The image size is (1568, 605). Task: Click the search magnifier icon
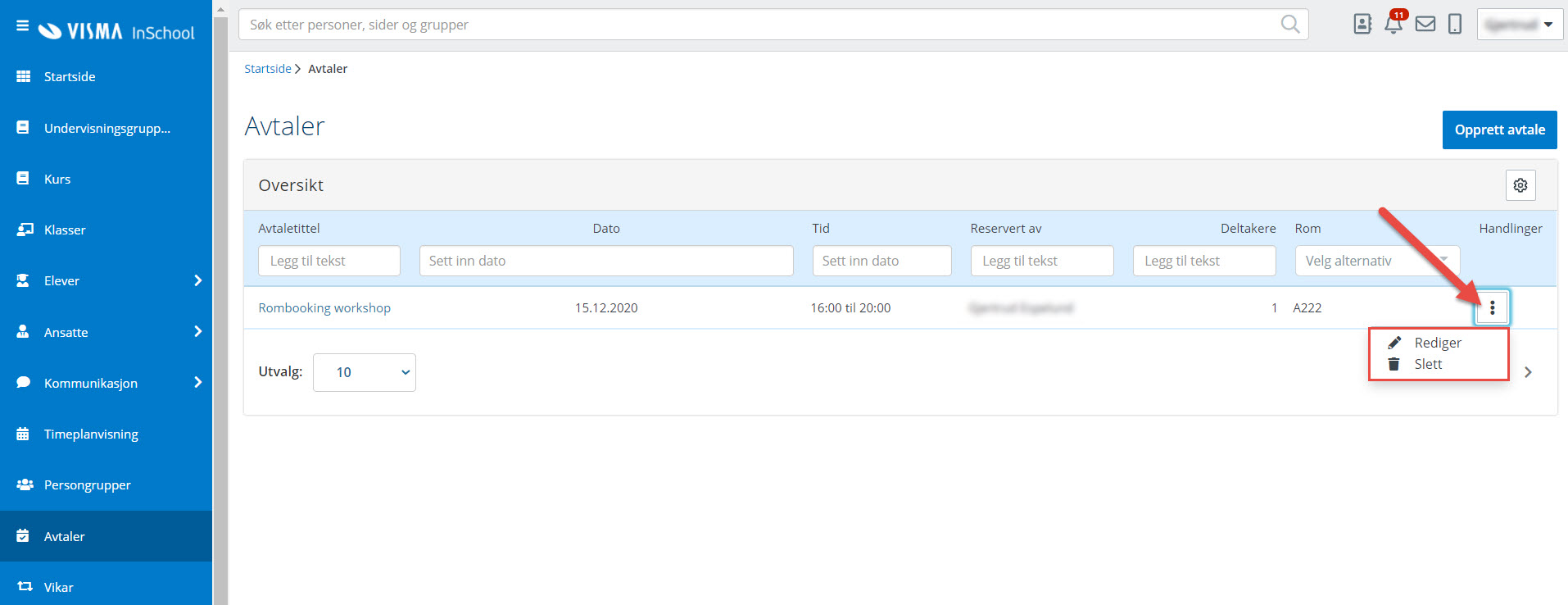(x=1290, y=25)
